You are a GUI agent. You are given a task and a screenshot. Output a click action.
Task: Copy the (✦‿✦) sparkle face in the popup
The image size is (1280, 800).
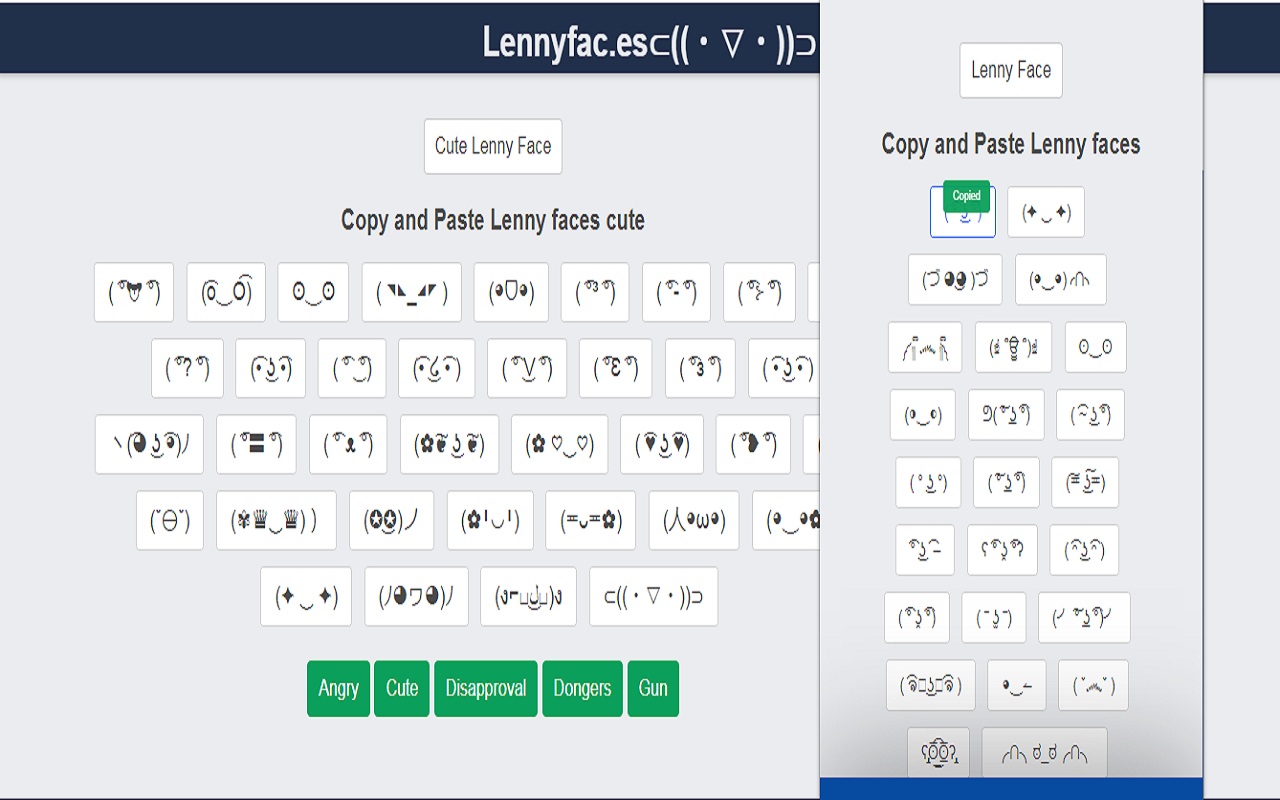pos(1046,212)
